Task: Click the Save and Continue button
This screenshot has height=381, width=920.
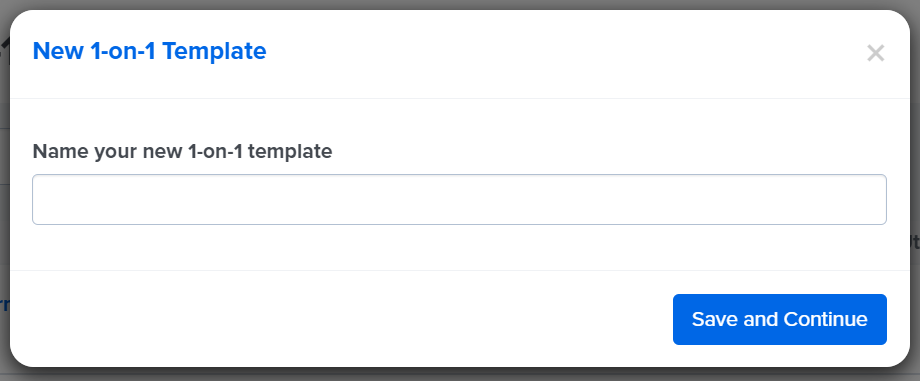Action: coord(779,319)
